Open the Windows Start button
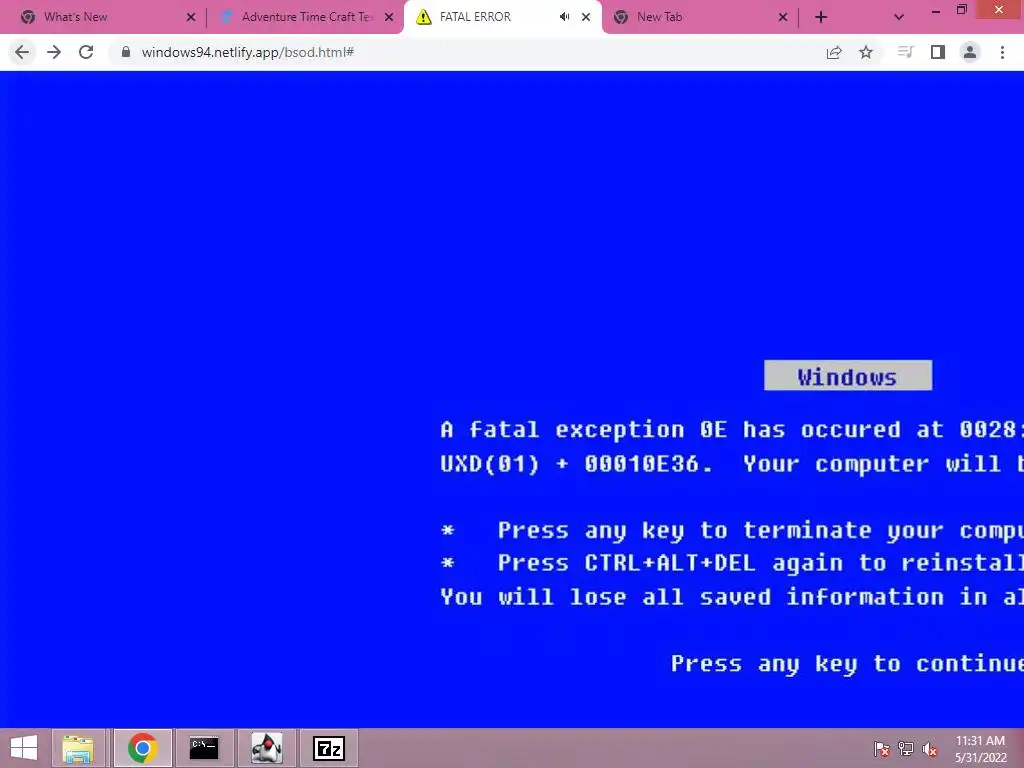This screenshot has height=768, width=1024. pos(24,748)
